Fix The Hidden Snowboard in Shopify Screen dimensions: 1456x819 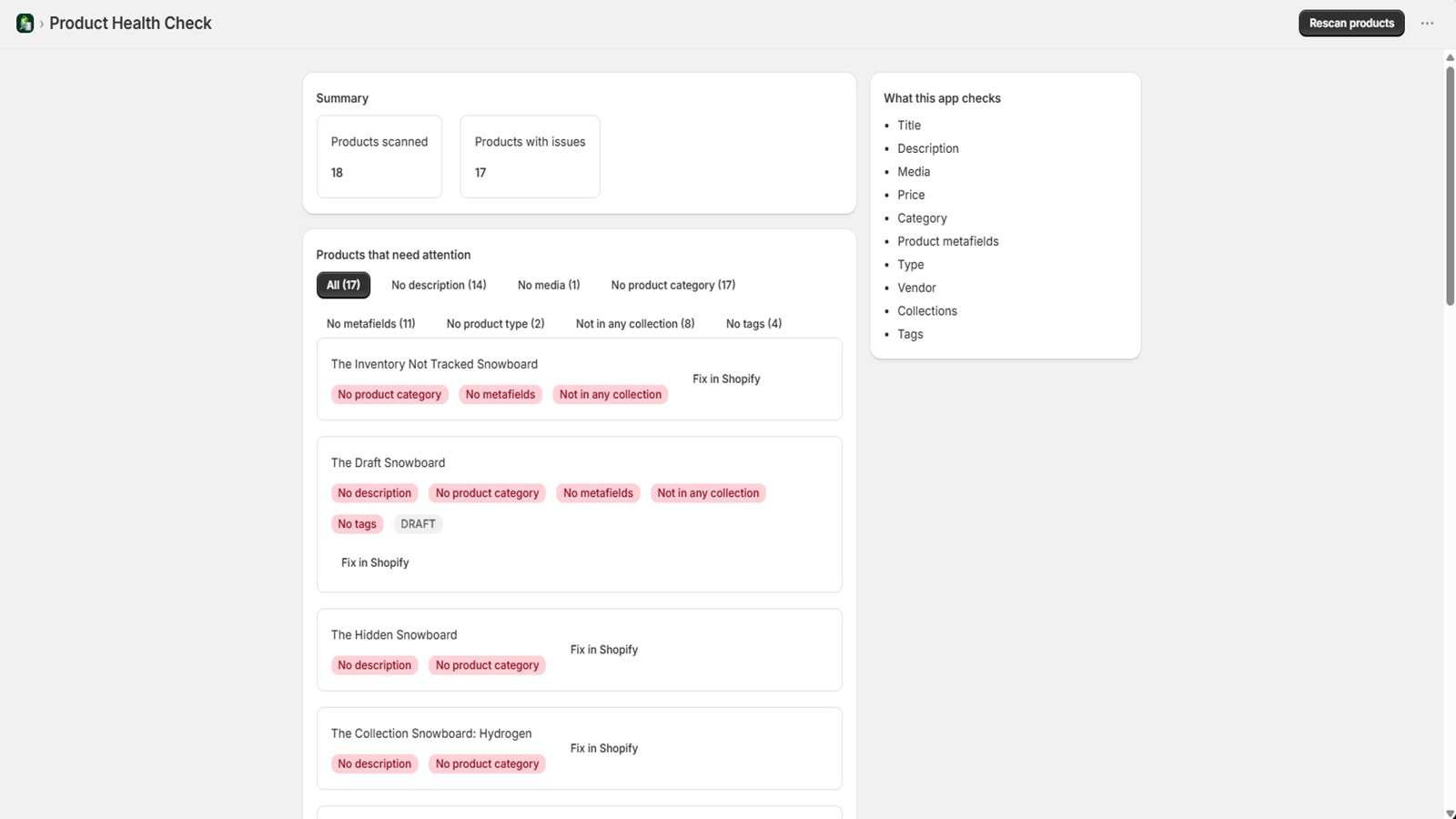click(604, 650)
